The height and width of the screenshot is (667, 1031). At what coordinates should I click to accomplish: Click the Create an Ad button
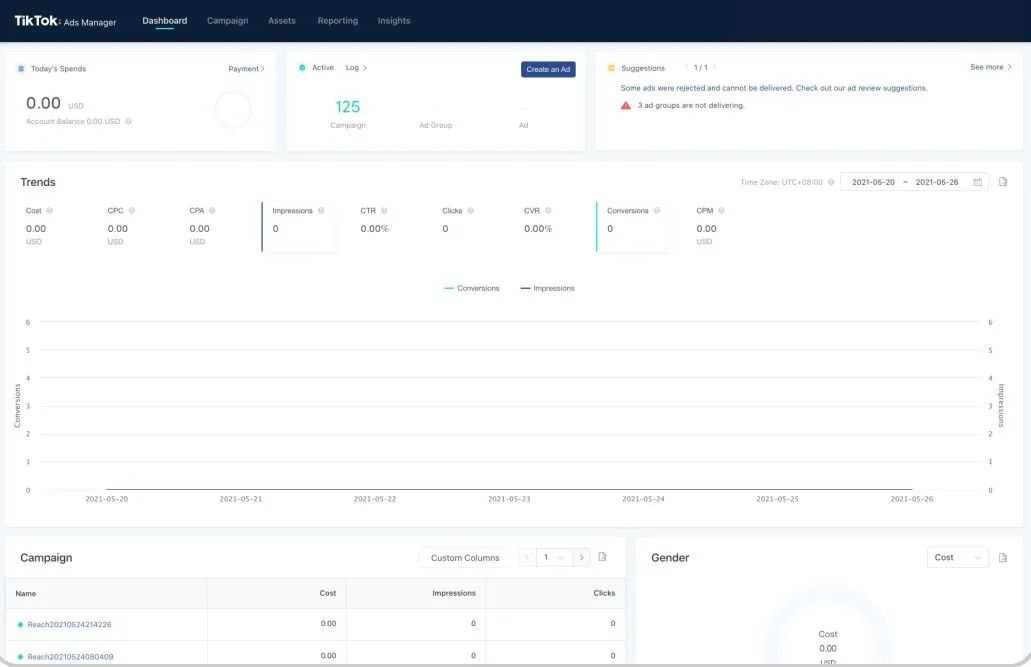click(x=548, y=69)
